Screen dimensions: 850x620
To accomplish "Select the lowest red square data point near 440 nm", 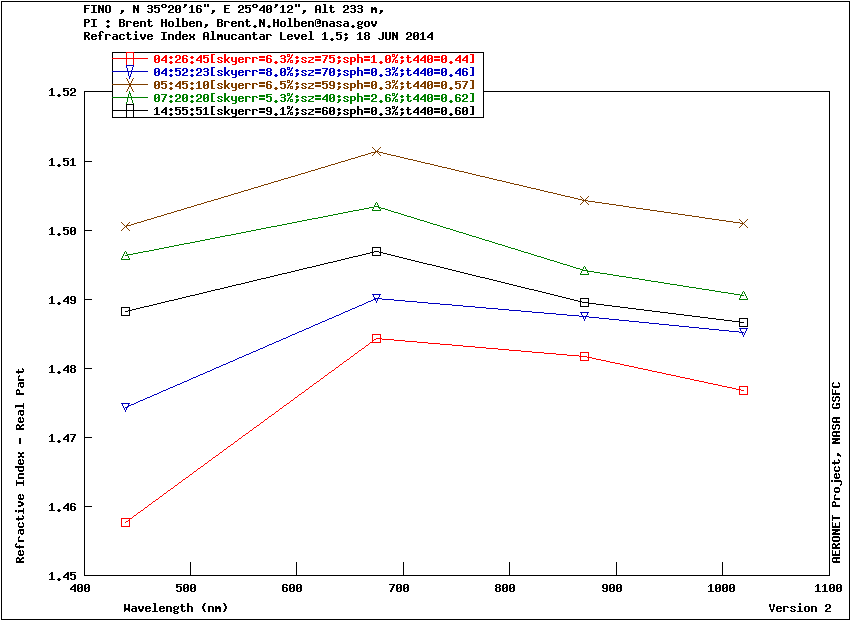I will (x=126, y=522).
